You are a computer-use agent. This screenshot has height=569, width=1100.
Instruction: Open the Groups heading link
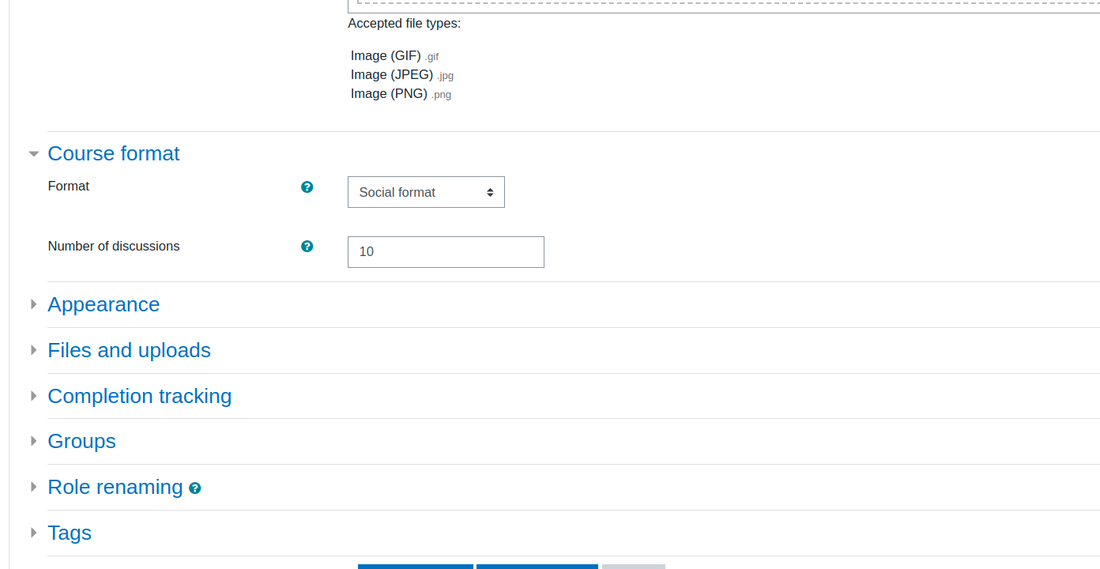pos(81,441)
